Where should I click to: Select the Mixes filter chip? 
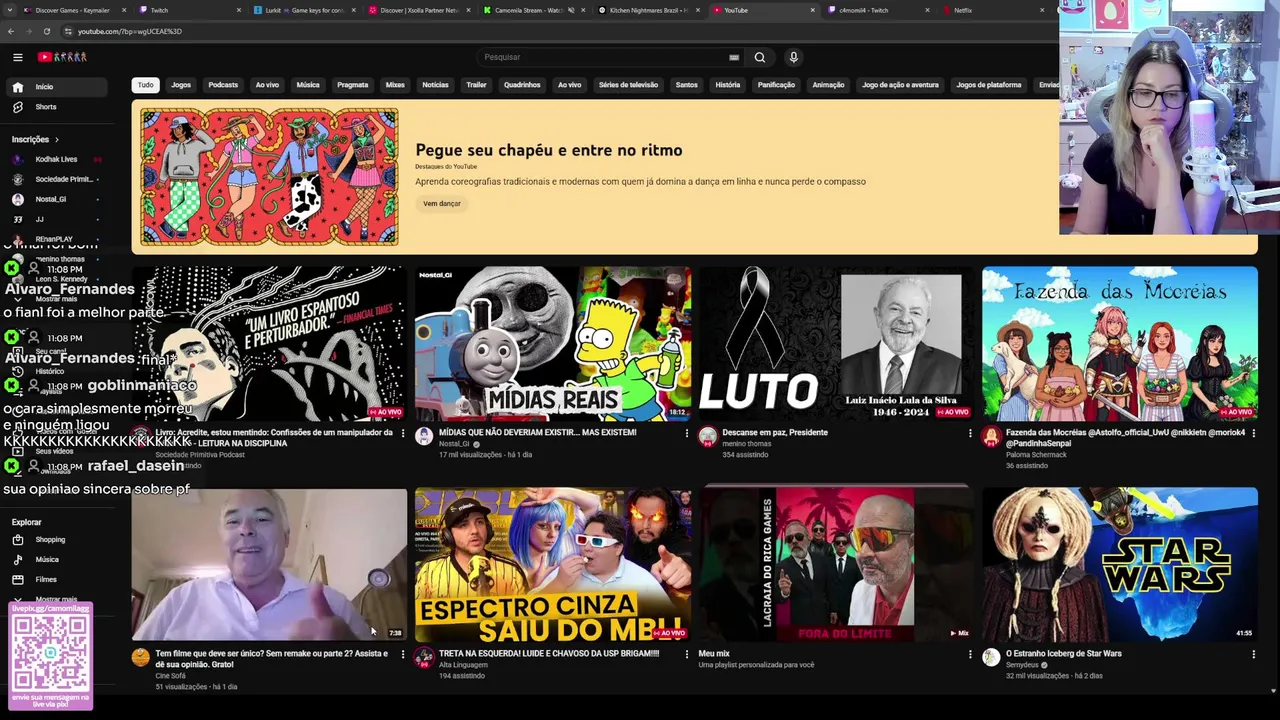click(x=395, y=85)
